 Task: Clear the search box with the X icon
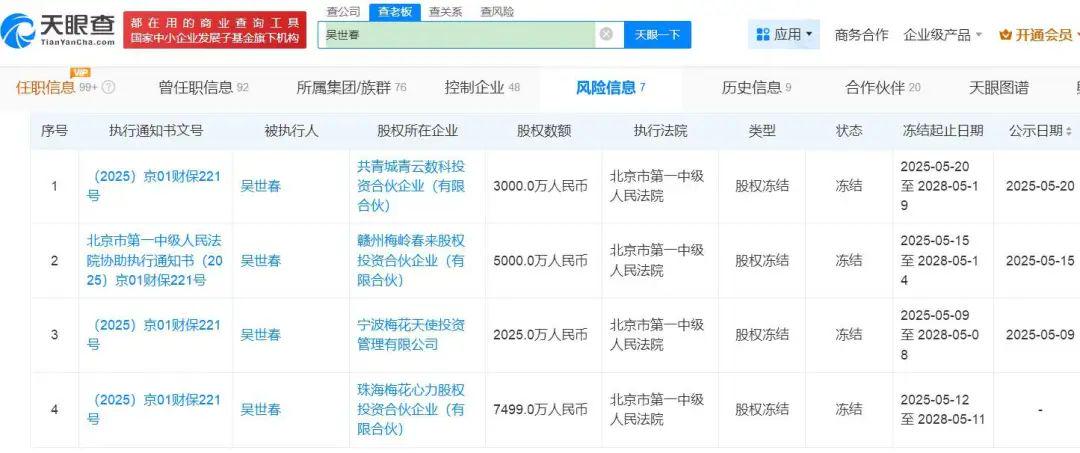(x=606, y=34)
